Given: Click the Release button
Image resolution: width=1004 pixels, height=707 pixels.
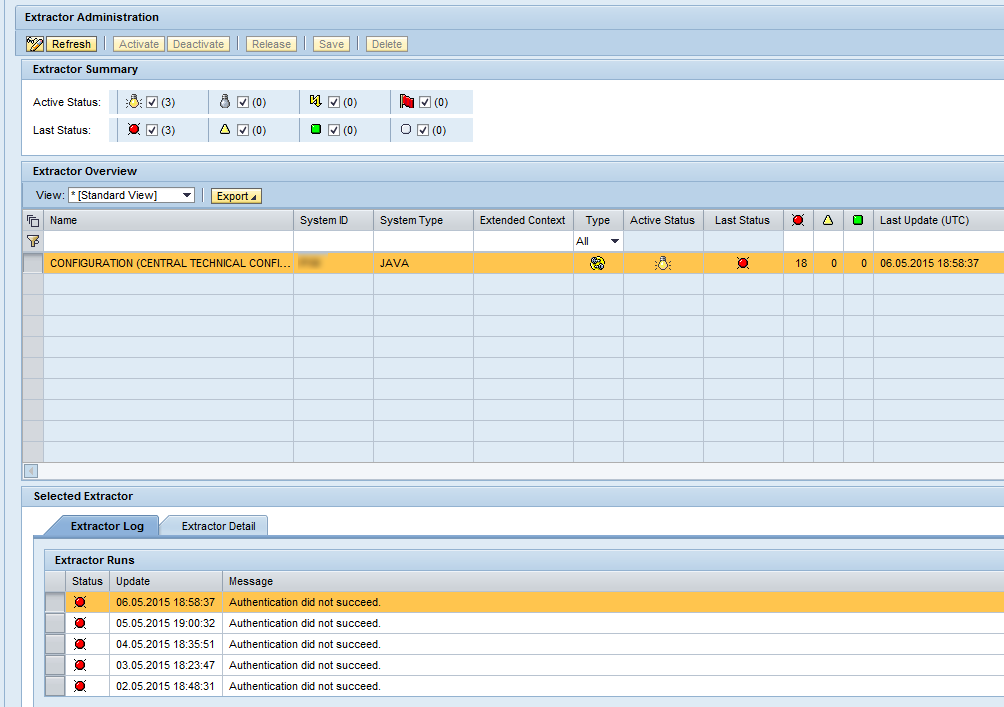Looking at the screenshot, I should (271, 44).
